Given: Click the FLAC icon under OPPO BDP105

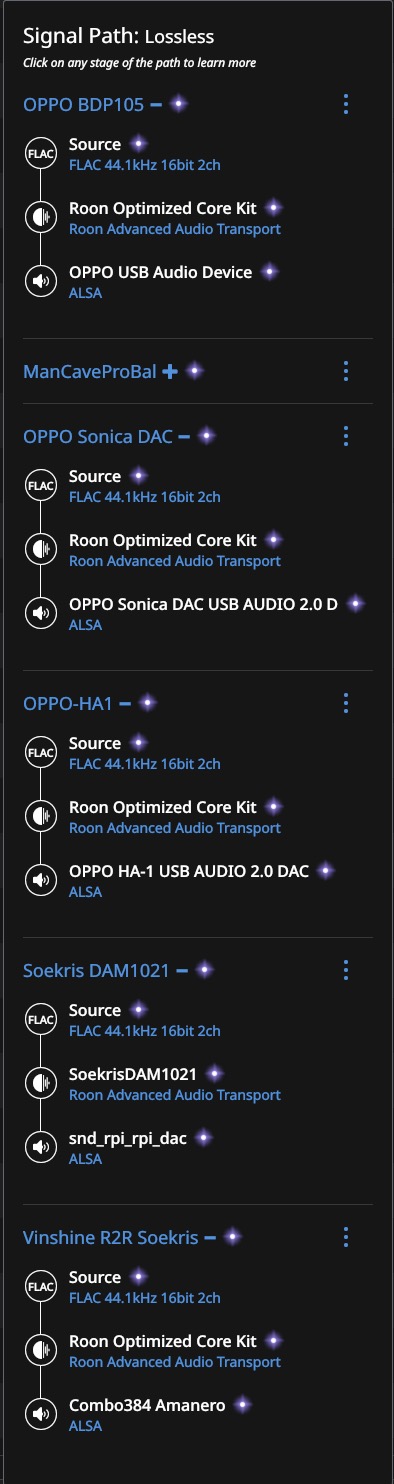Looking at the screenshot, I should click(x=40, y=154).
